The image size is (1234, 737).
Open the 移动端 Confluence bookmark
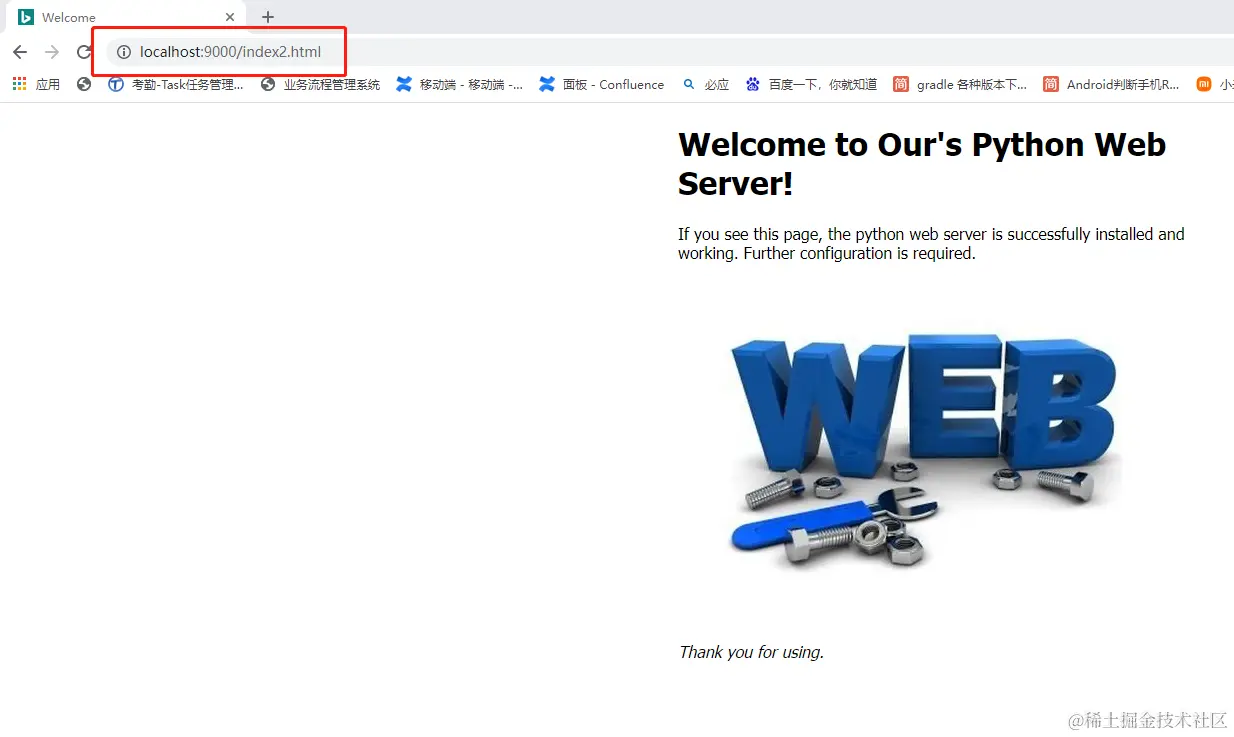tap(460, 85)
